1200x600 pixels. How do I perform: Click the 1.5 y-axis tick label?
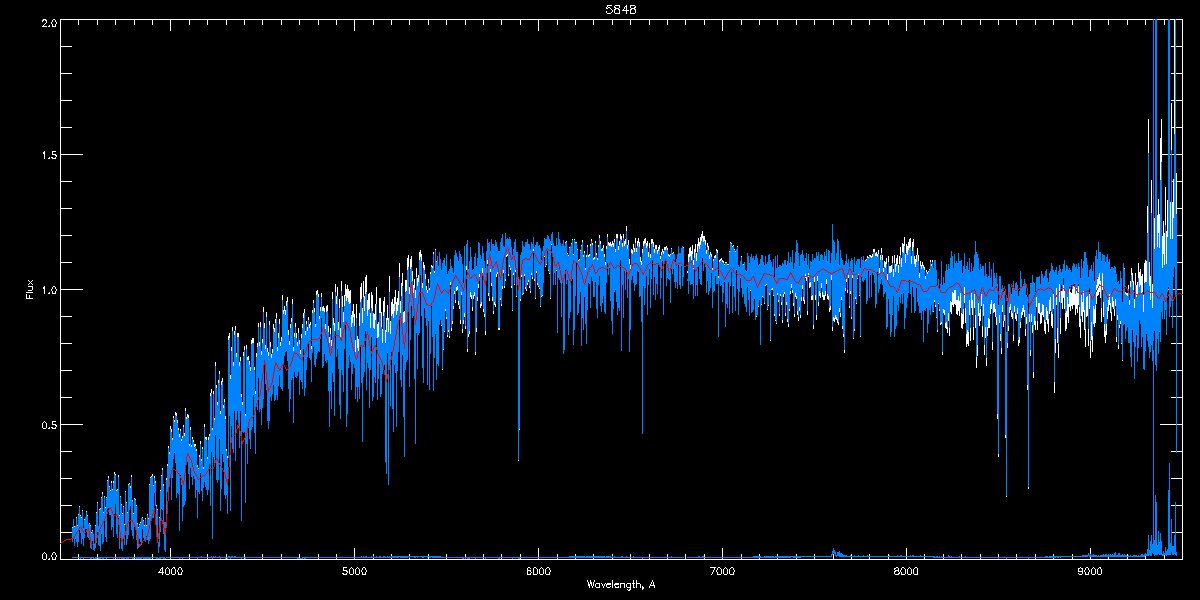point(48,156)
